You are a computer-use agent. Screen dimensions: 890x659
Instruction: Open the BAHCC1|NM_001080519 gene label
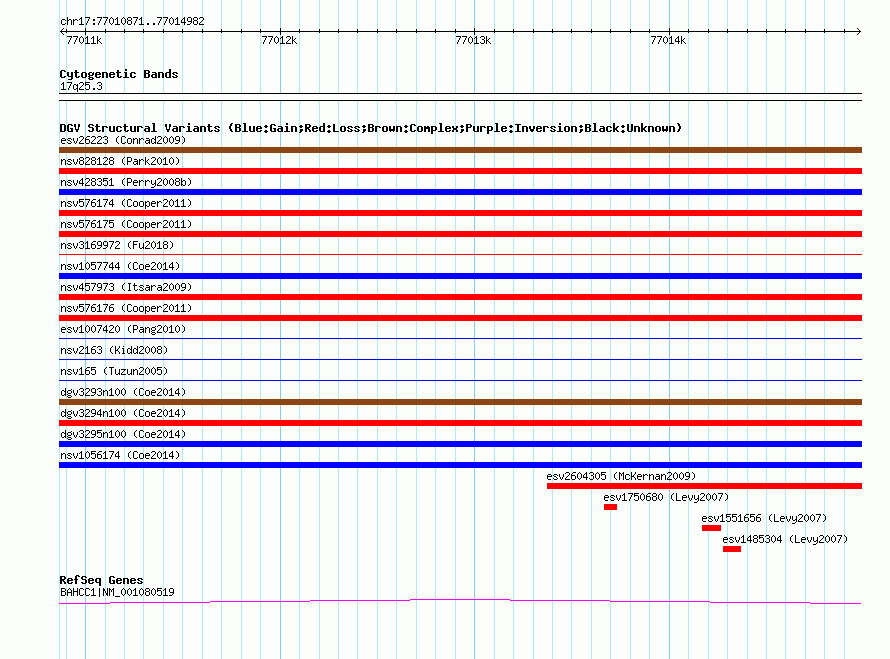117,592
